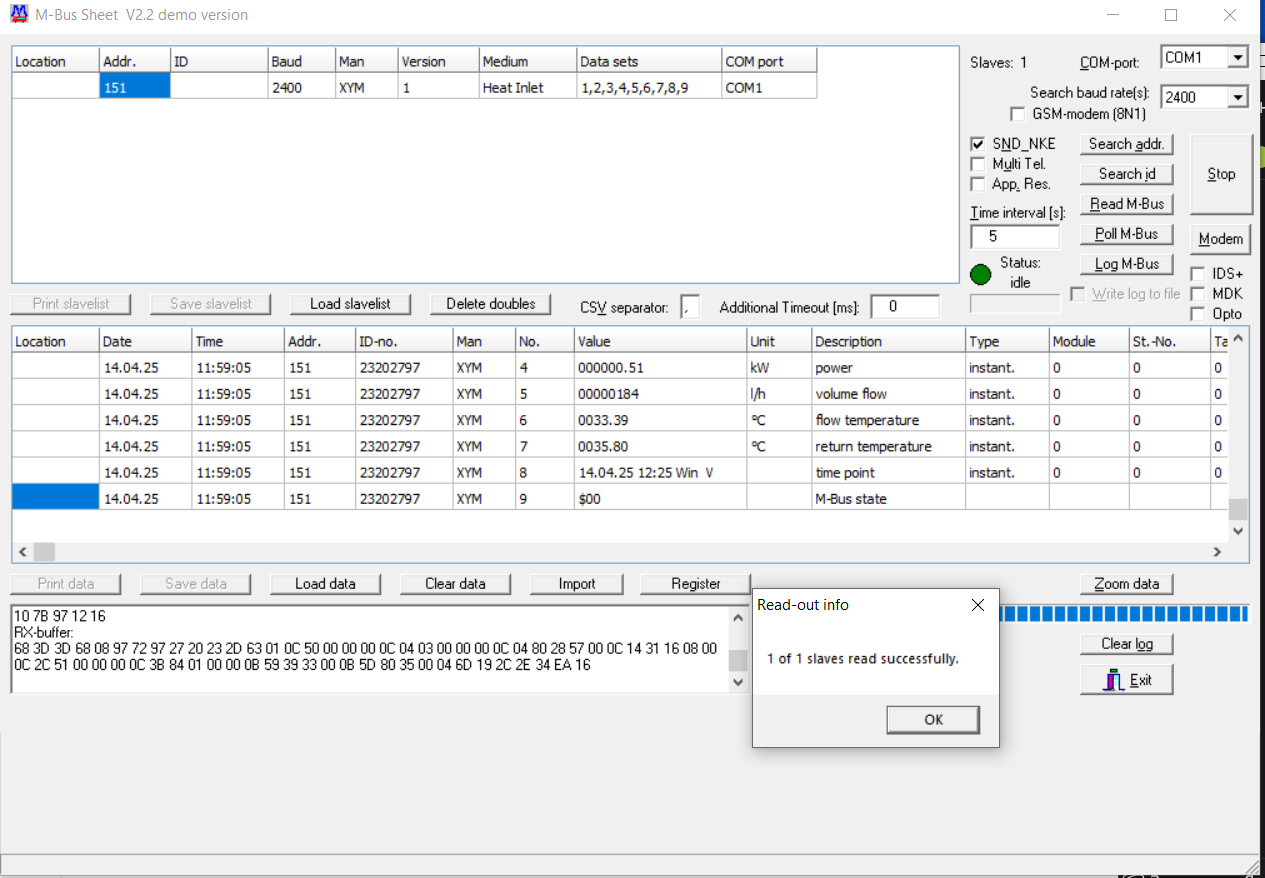Click the Baud column header in slave list
The height and width of the screenshot is (878, 1265).
pos(301,61)
